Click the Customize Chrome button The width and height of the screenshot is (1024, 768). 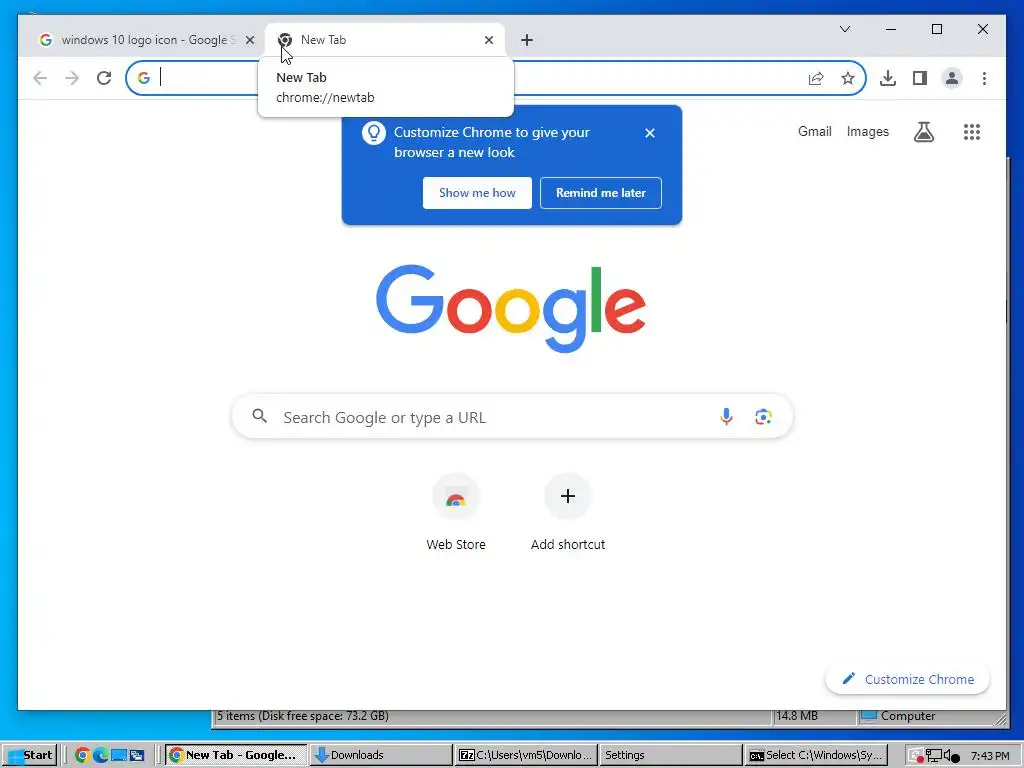pos(908,679)
